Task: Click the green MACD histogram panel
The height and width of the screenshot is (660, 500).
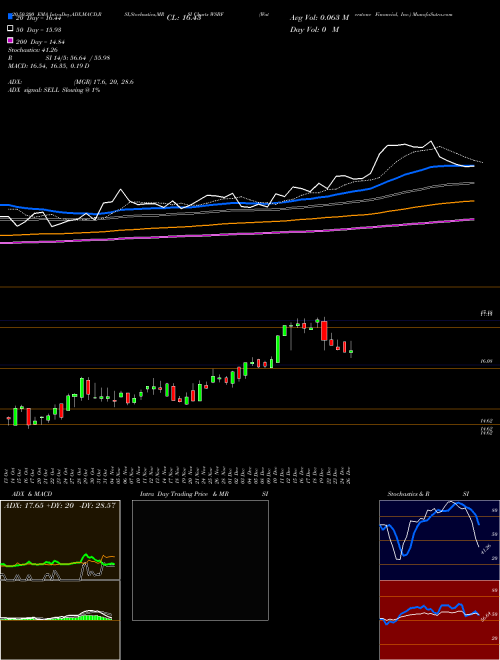Action: click(x=60, y=620)
